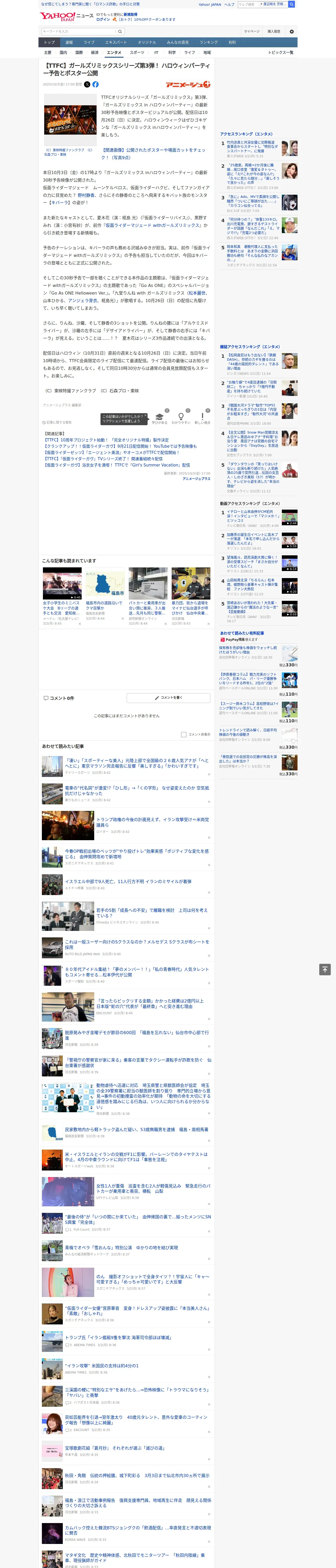Click the アニメージュプラス source link below update date
Image resolution: width=336 pixels, height=1568 pixels.
click(x=196, y=479)
